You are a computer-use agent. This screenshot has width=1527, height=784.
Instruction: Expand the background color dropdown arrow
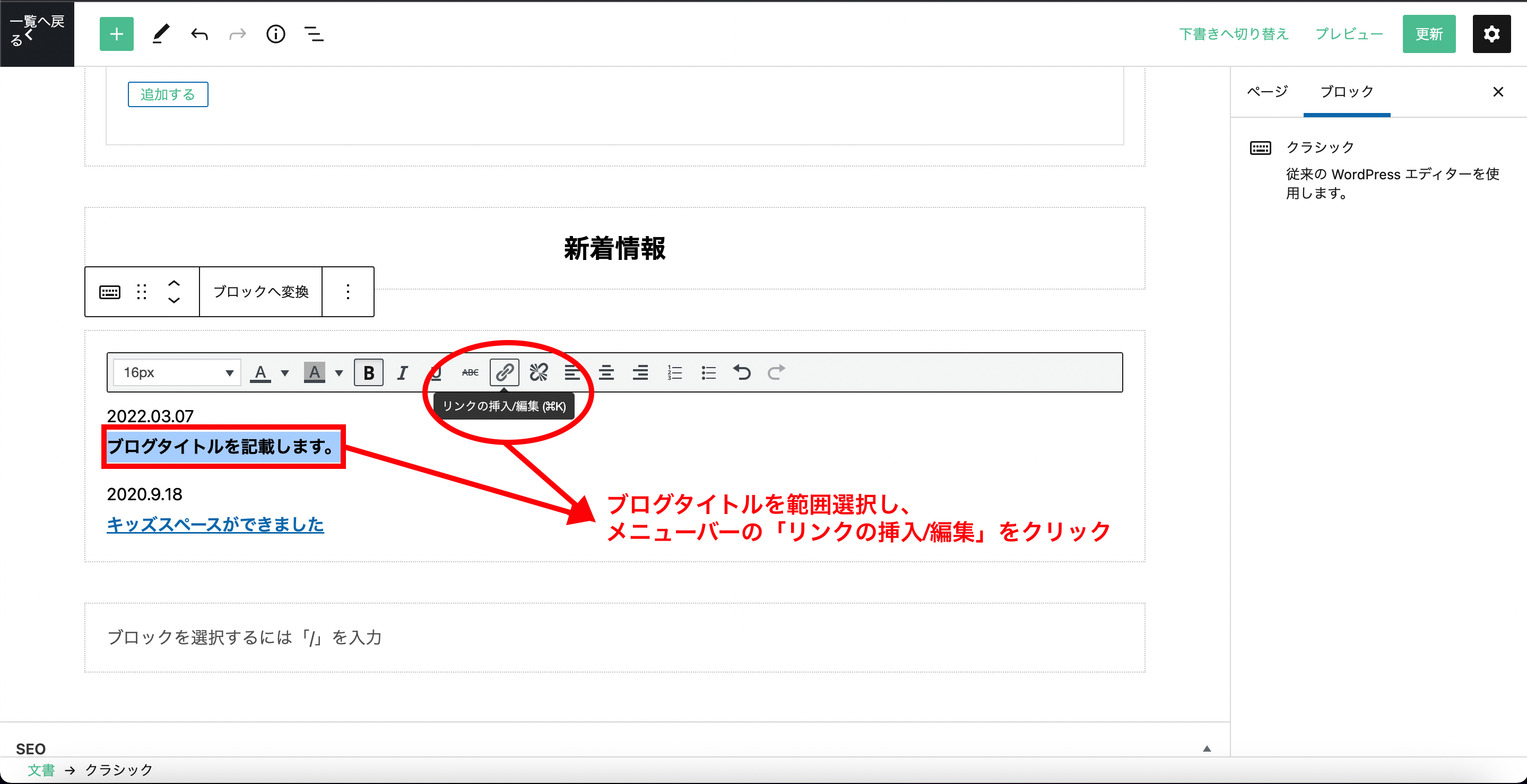click(x=339, y=373)
